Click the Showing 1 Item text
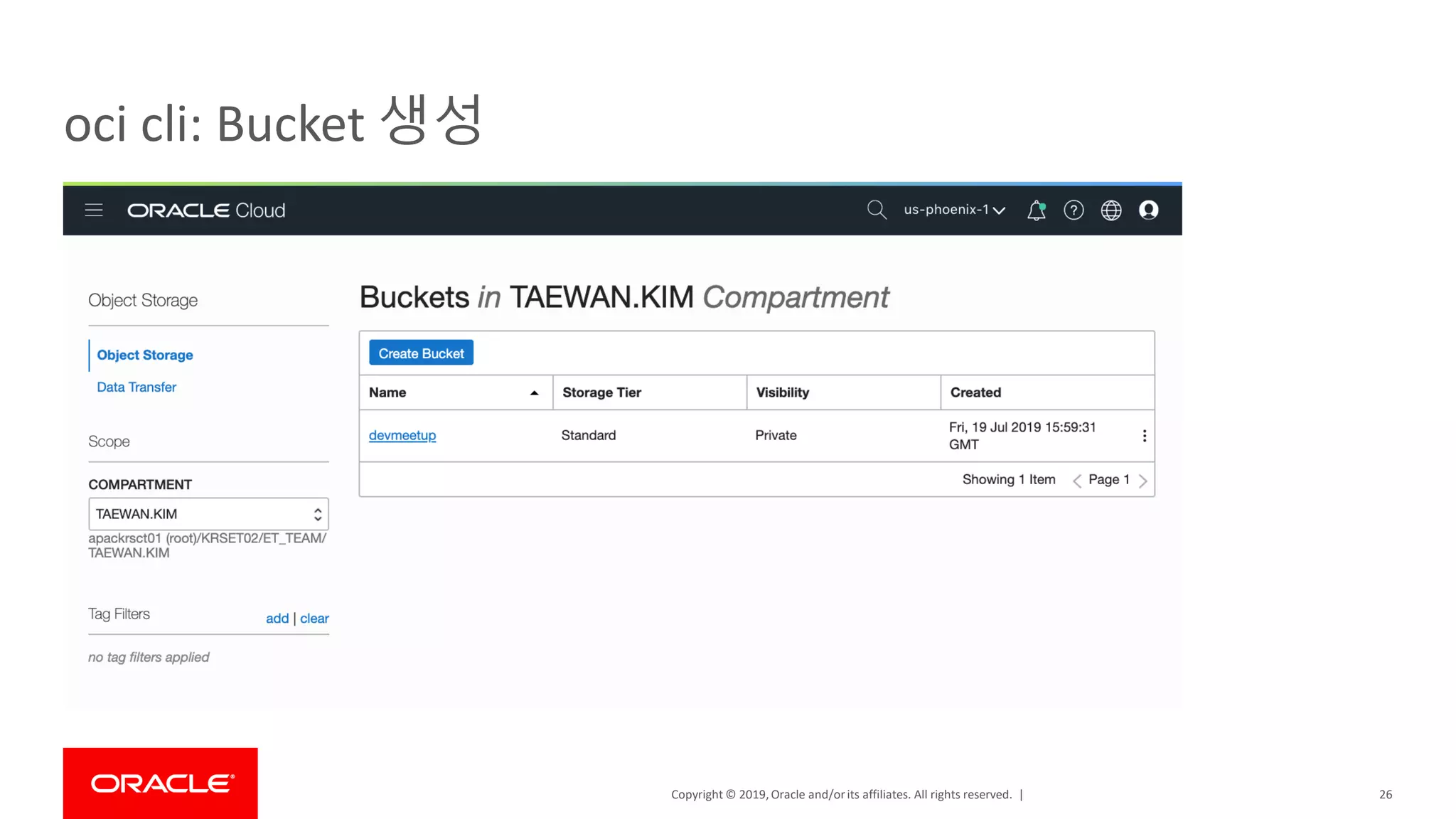The width and height of the screenshot is (1456, 819). (1009, 480)
